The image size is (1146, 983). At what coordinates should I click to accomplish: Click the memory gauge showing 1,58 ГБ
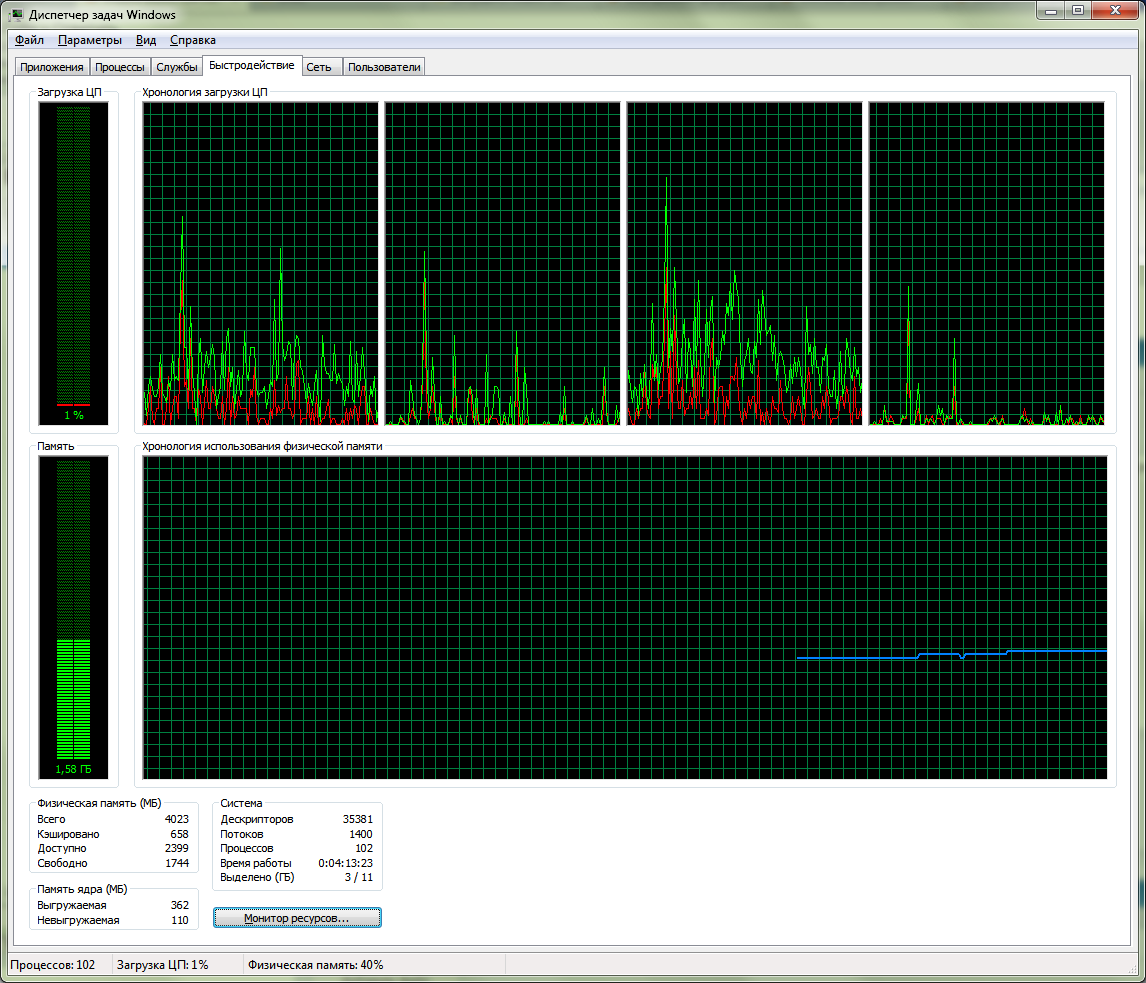pos(73,618)
